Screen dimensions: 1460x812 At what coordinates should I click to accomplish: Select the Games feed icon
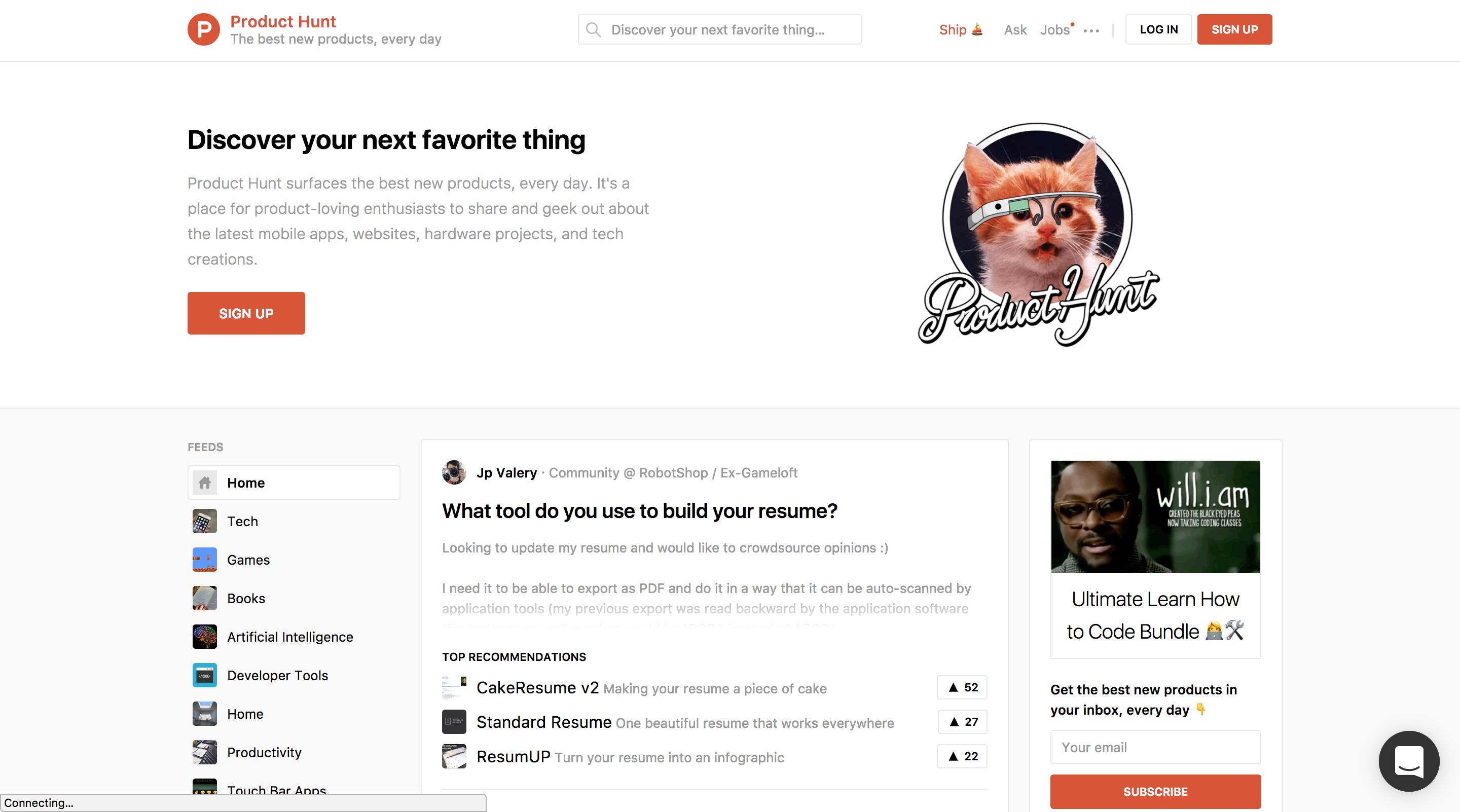click(x=205, y=560)
